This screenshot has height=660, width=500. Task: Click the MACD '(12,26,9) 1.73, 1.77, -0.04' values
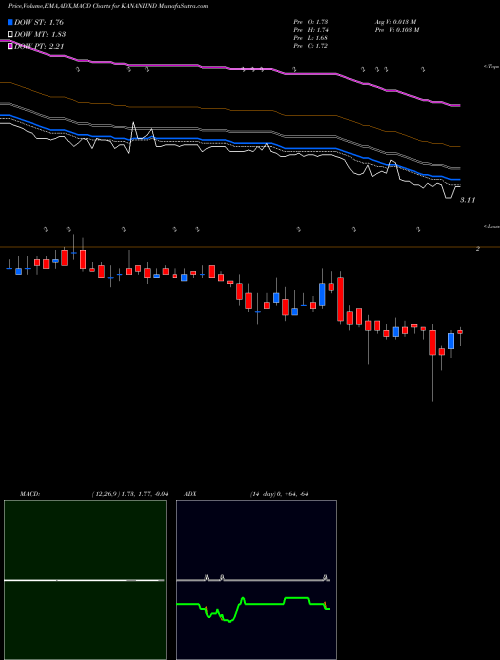coord(130,494)
